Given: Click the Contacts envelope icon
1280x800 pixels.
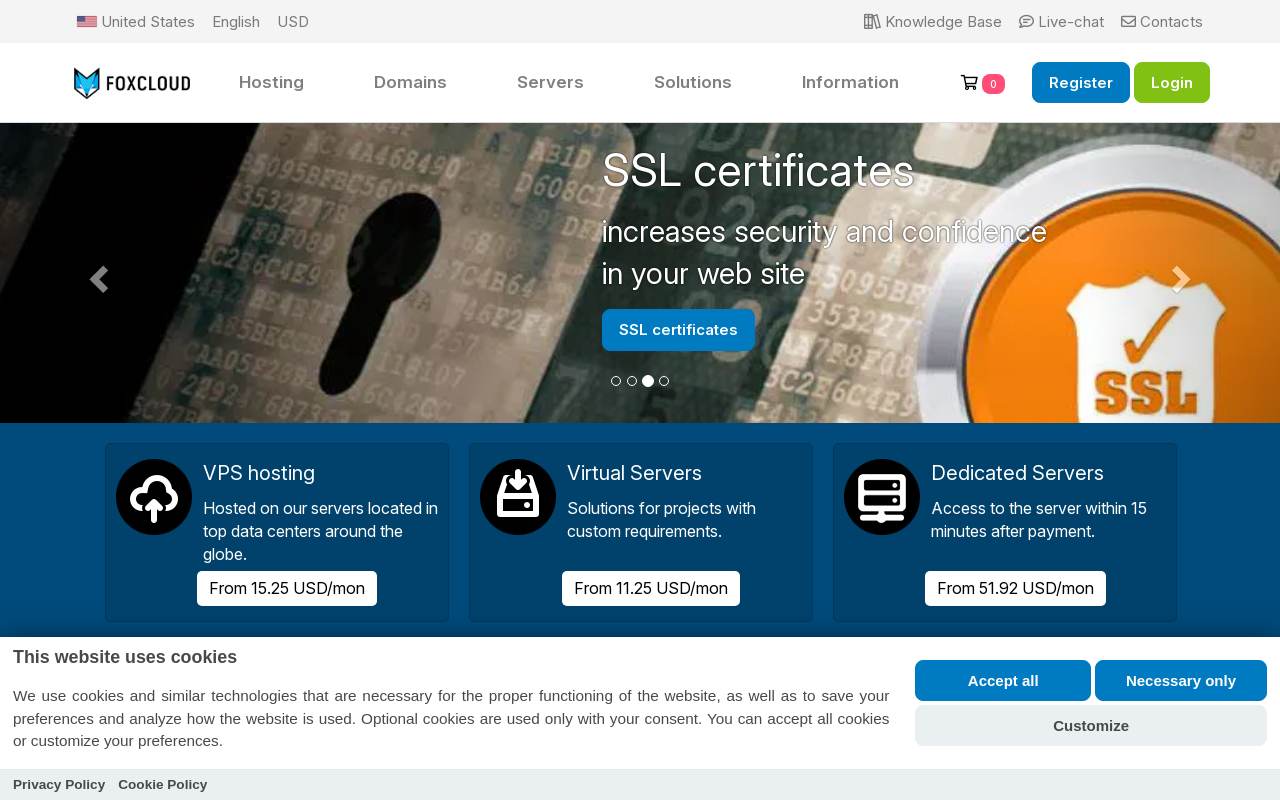Looking at the screenshot, I should click(x=1128, y=22).
